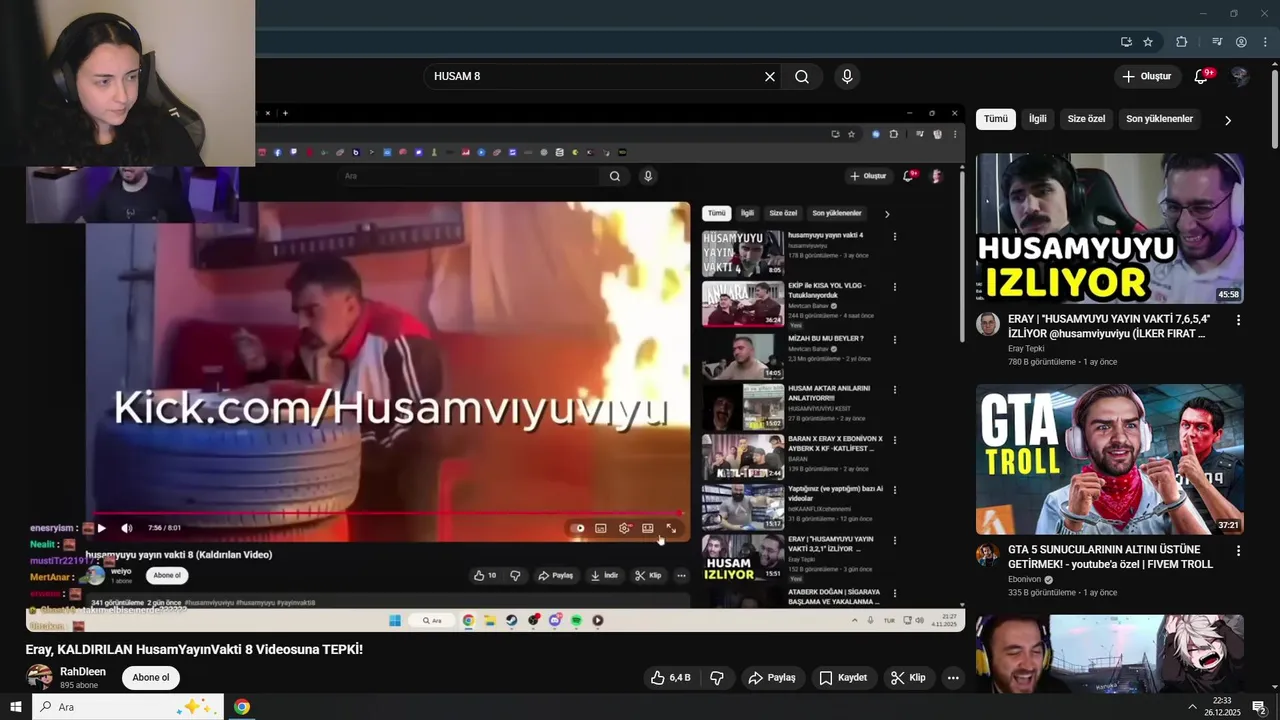Open the title "GTA 5 SUNUCULARININ ALTINI ÜSTÜNE GETİRMEK"

coord(1110,557)
